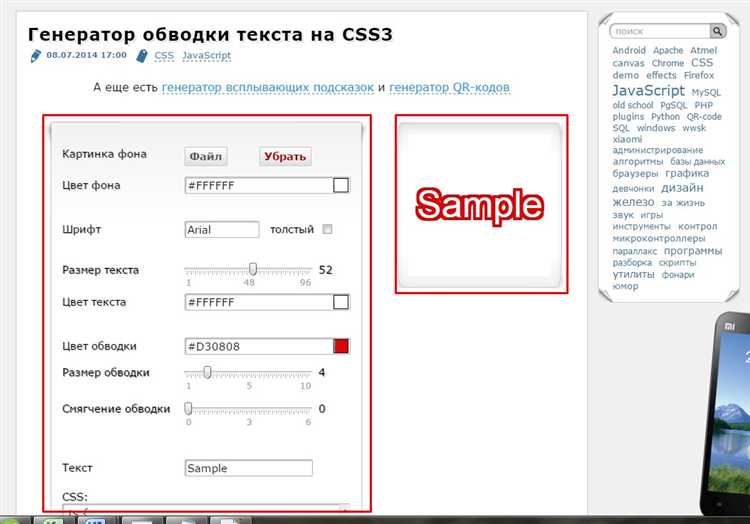Select the large JavaScript tag in sidebar
The width and height of the screenshot is (750, 524).
coord(648,91)
